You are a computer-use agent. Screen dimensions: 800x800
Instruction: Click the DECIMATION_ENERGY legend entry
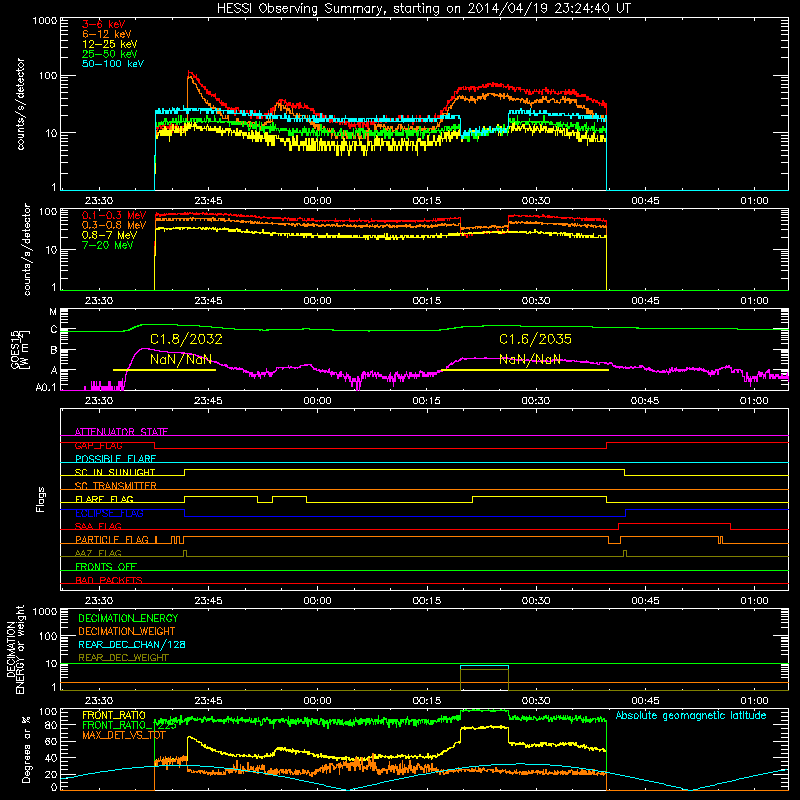[x=128, y=618]
